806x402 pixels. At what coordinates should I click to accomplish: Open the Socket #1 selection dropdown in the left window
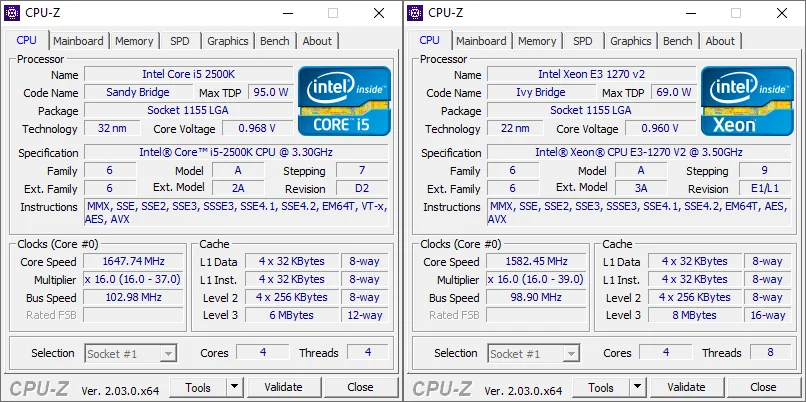pyautogui.click(x=131, y=354)
